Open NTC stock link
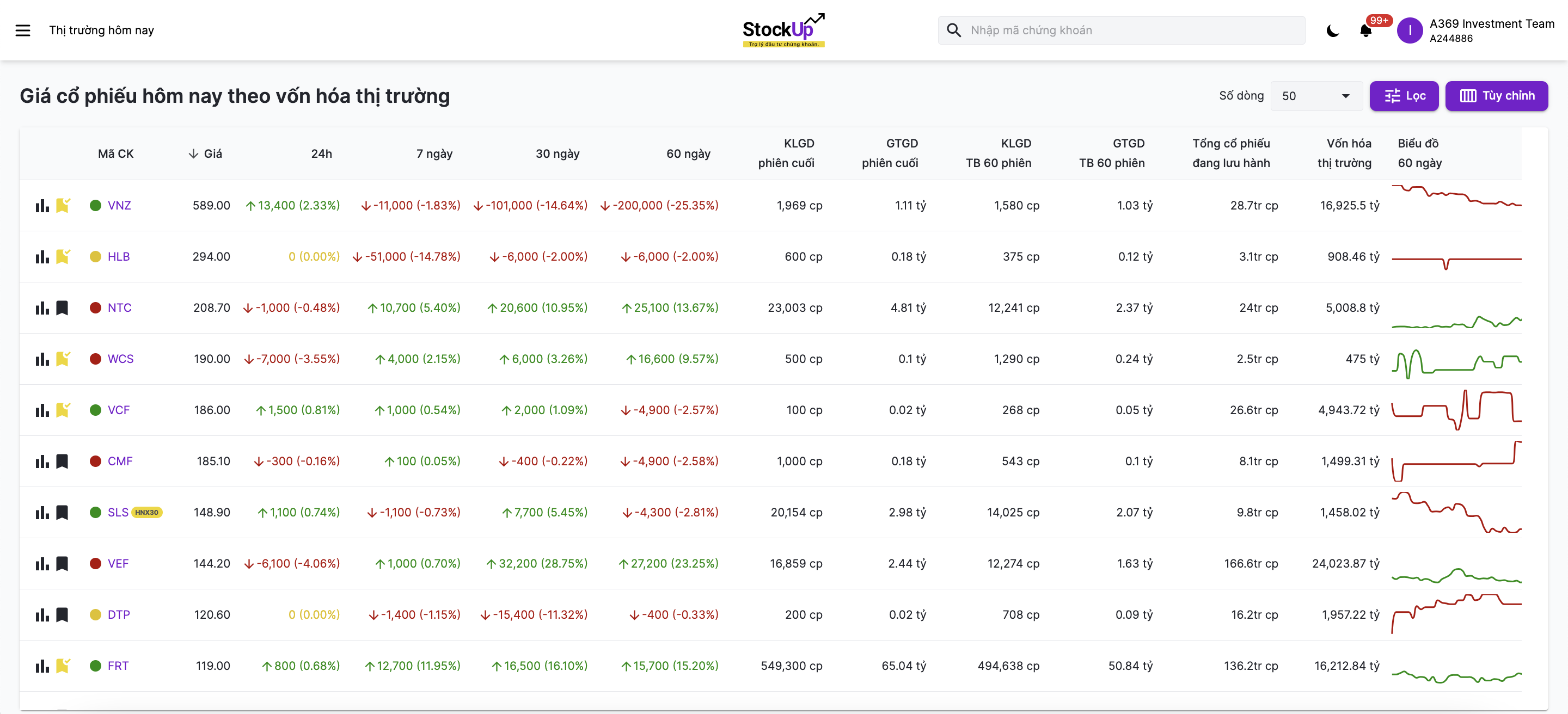Screen dimensions: 1568x714 tap(119, 307)
